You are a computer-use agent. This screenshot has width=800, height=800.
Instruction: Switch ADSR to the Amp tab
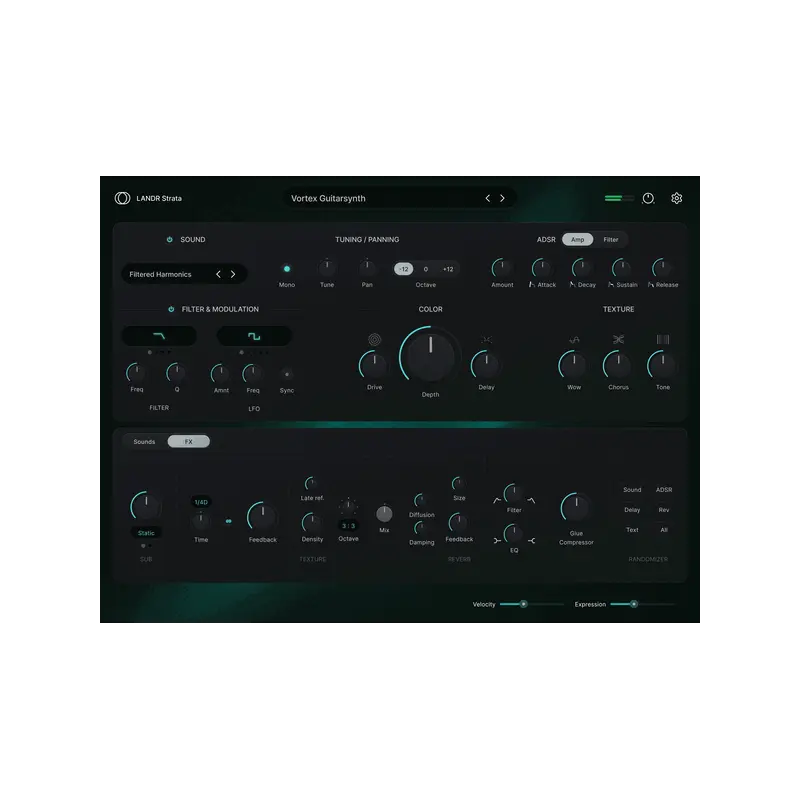tap(578, 239)
